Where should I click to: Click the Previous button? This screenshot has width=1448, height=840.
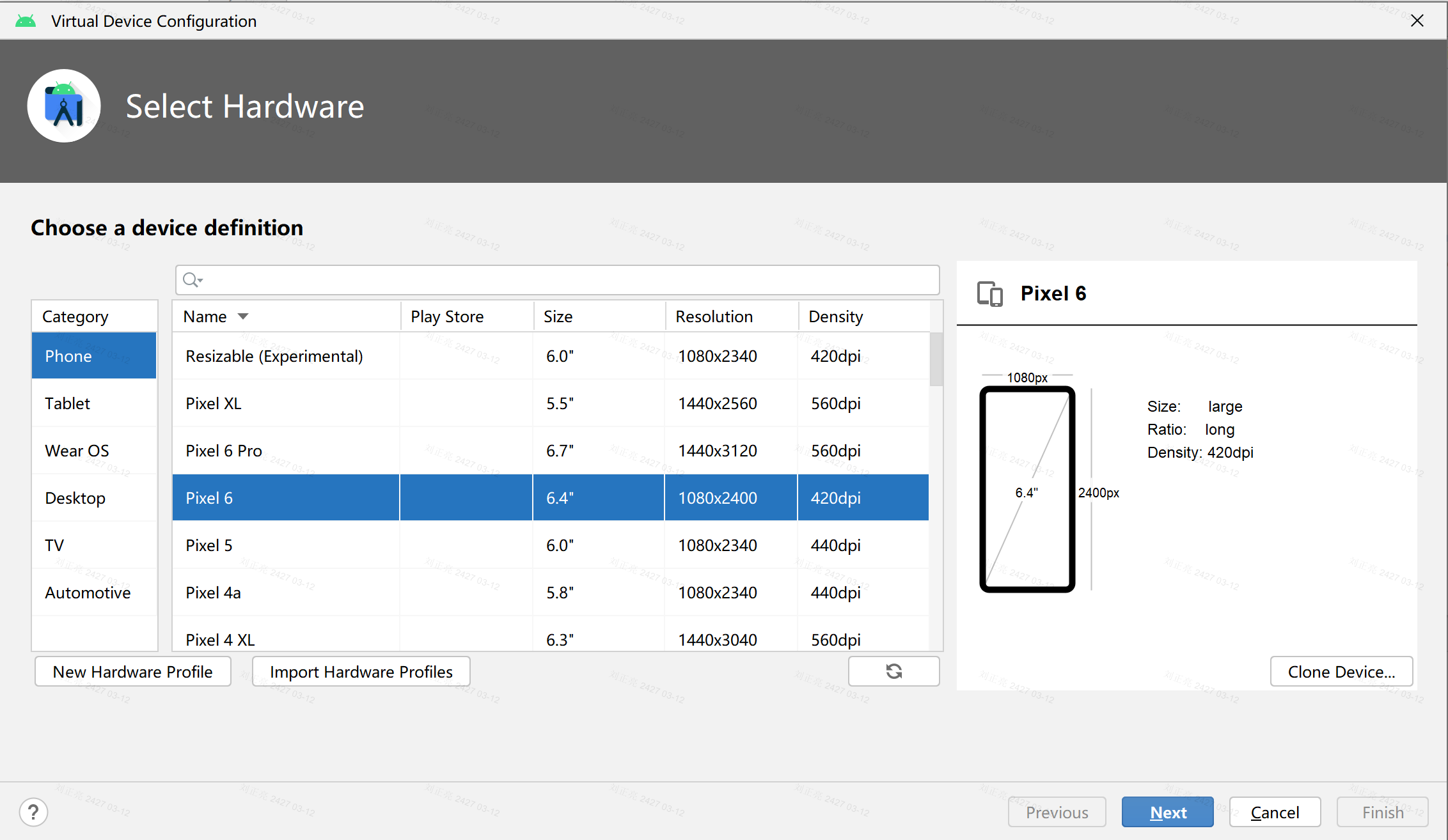pyautogui.click(x=1057, y=812)
